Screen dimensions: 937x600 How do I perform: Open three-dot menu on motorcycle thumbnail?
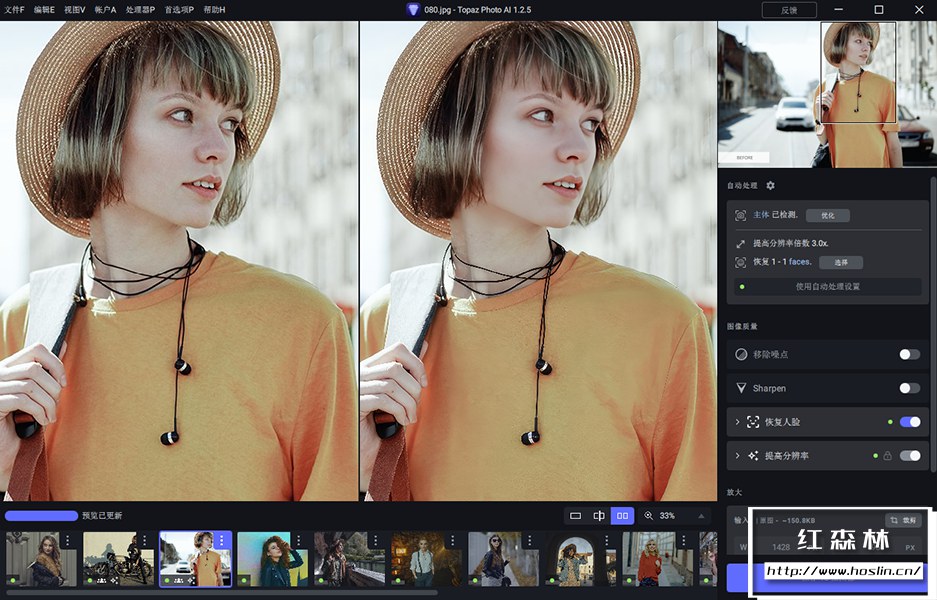tap(146, 541)
